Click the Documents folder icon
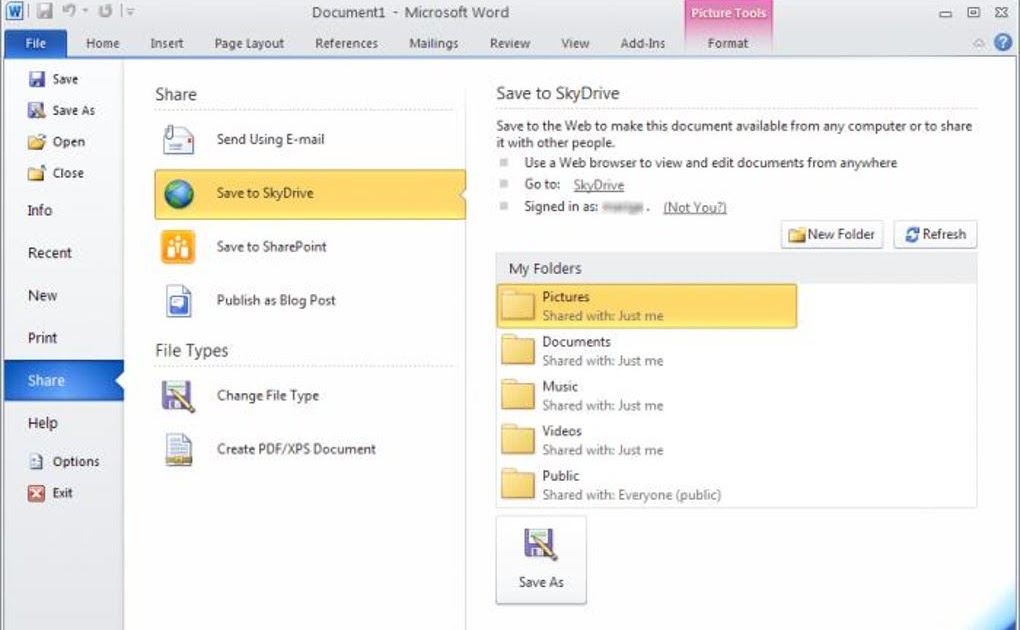 pyautogui.click(x=518, y=350)
